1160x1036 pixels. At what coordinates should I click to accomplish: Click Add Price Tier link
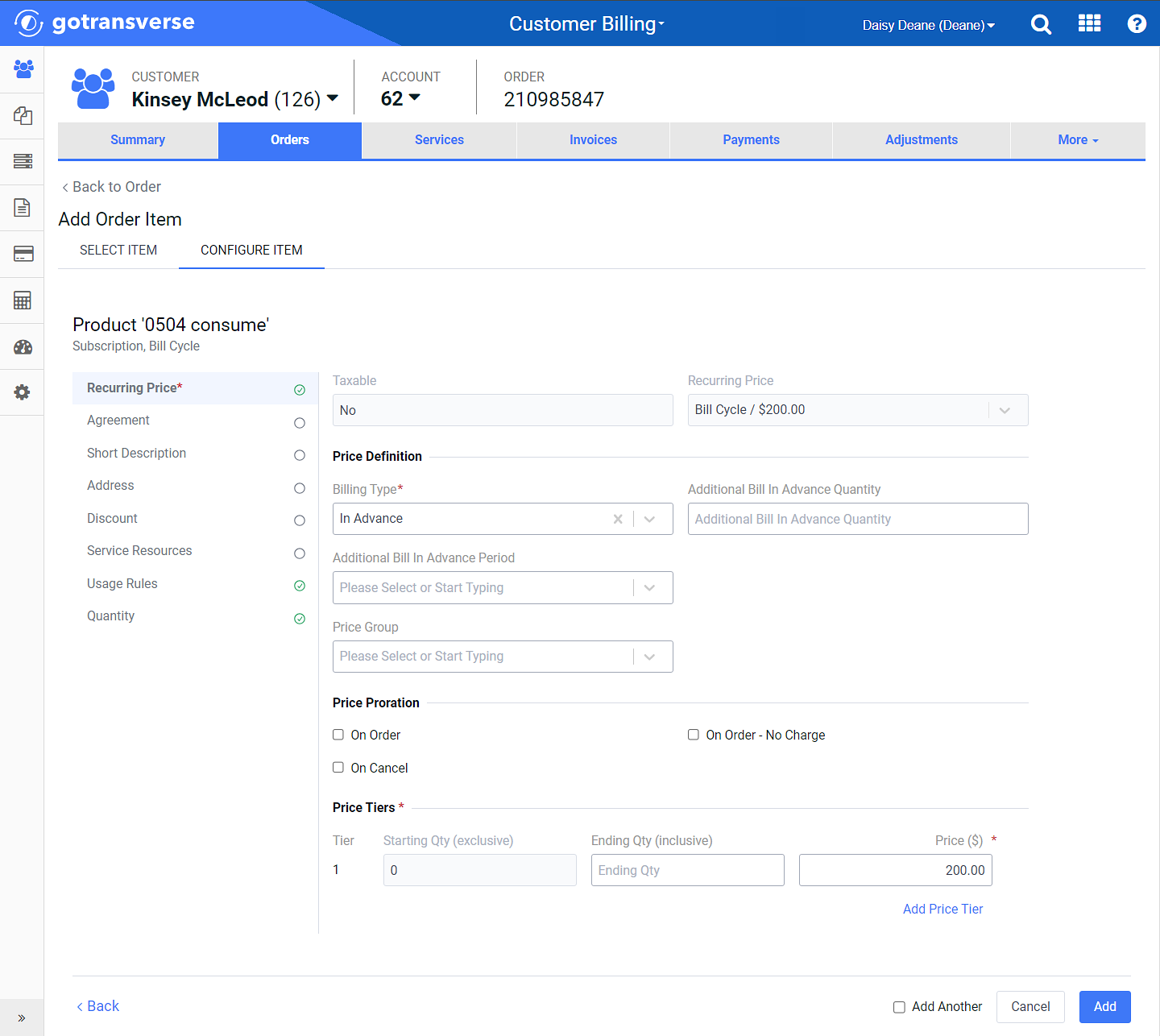click(x=942, y=909)
